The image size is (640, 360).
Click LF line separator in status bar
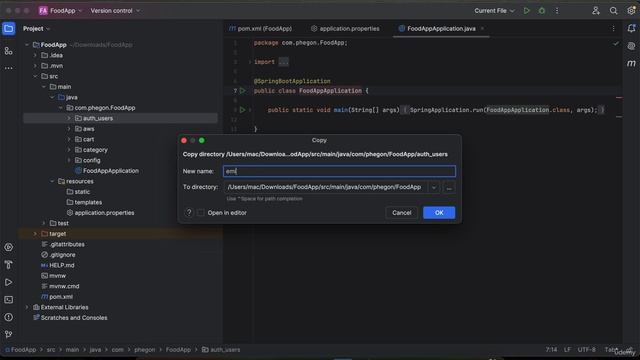pyautogui.click(x=567, y=350)
